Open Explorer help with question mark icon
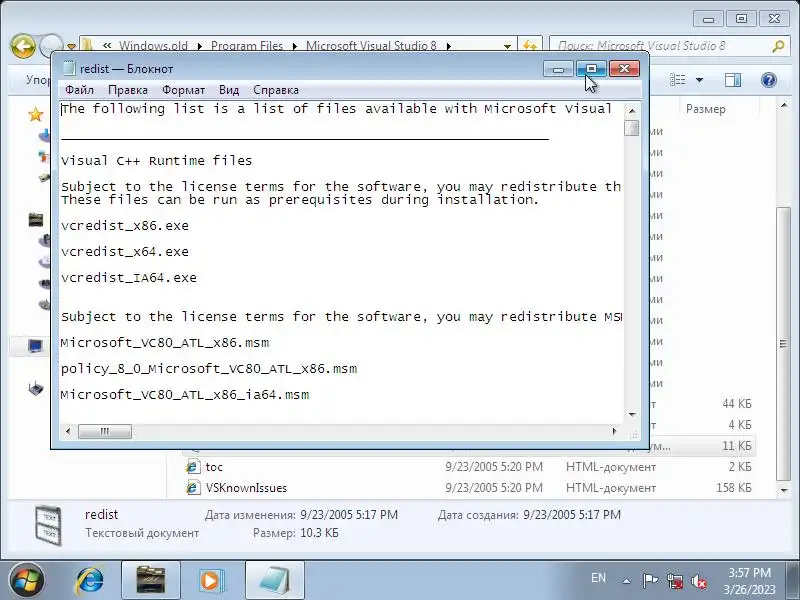This screenshot has width=800, height=600. (x=768, y=80)
